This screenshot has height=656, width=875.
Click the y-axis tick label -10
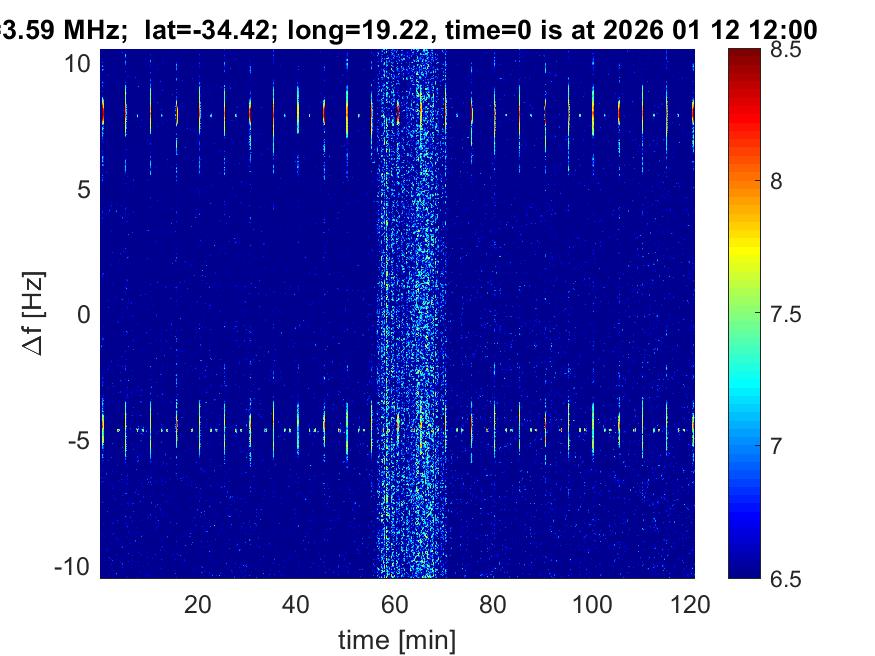coord(73,565)
